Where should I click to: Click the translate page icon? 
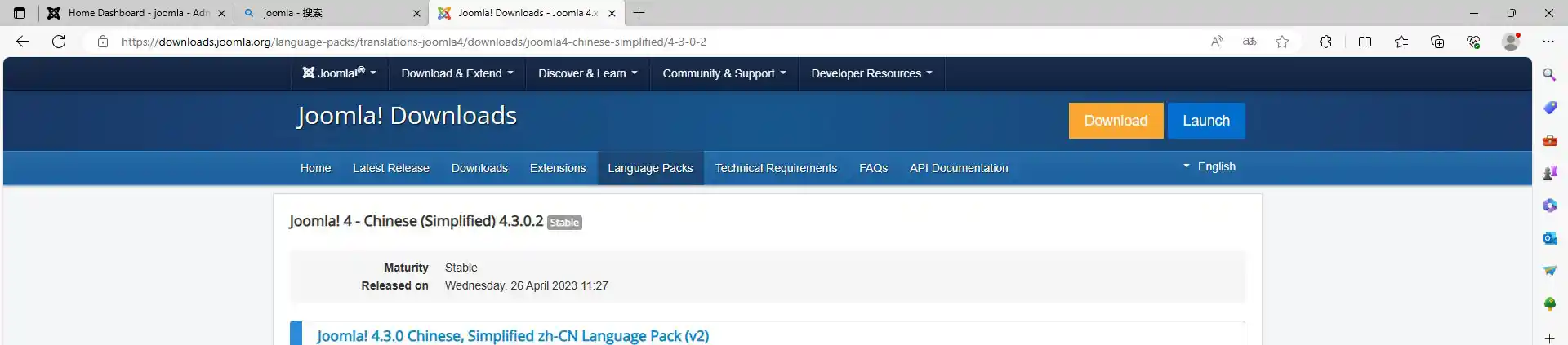(x=1249, y=42)
